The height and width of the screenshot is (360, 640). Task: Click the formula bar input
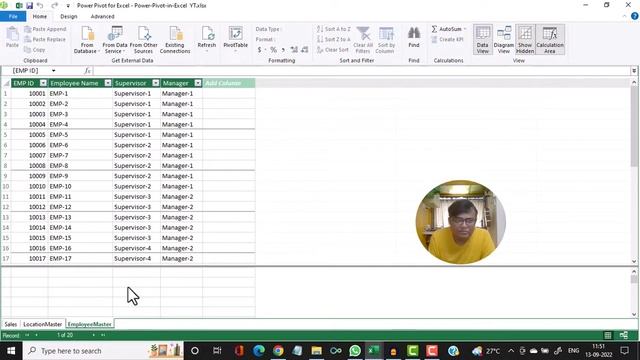coord(362,71)
